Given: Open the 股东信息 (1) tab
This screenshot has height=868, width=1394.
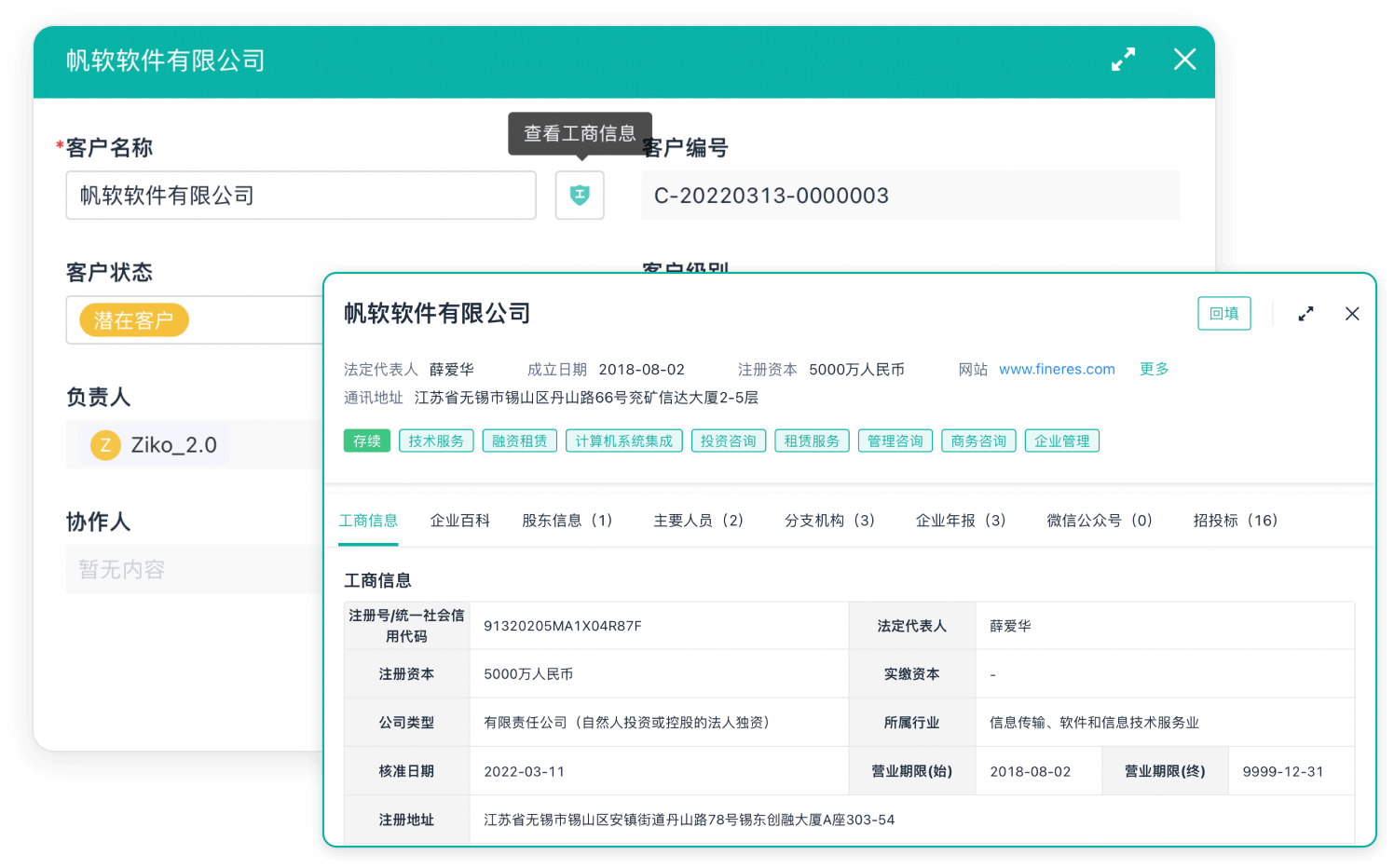Looking at the screenshot, I should pyautogui.click(x=567, y=521).
